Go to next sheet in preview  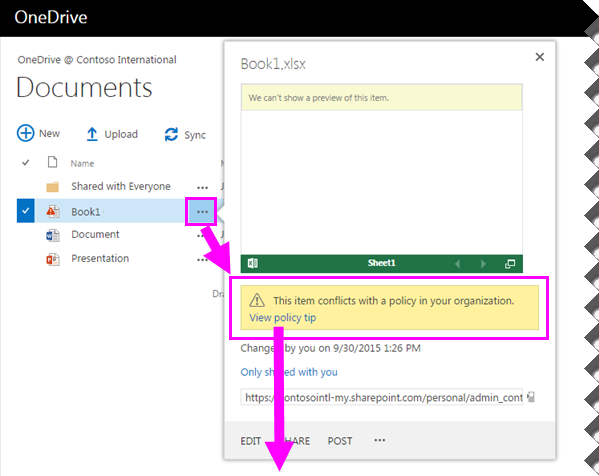pyautogui.click(x=483, y=264)
